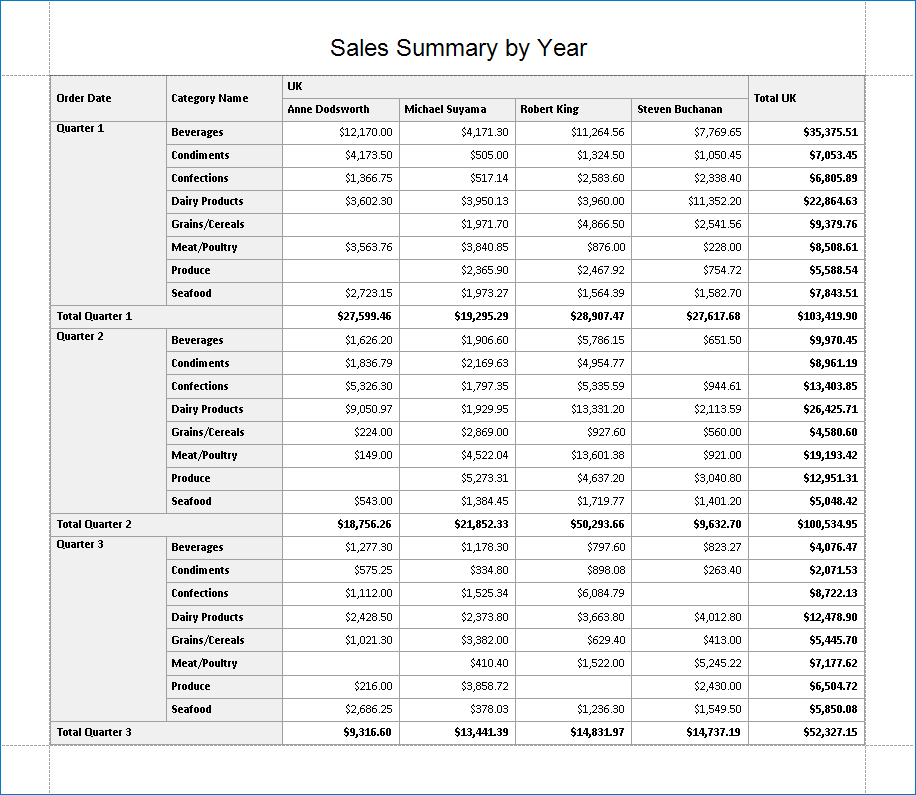Click the Total Quarter 1 summary row

(x=90, y=316)
